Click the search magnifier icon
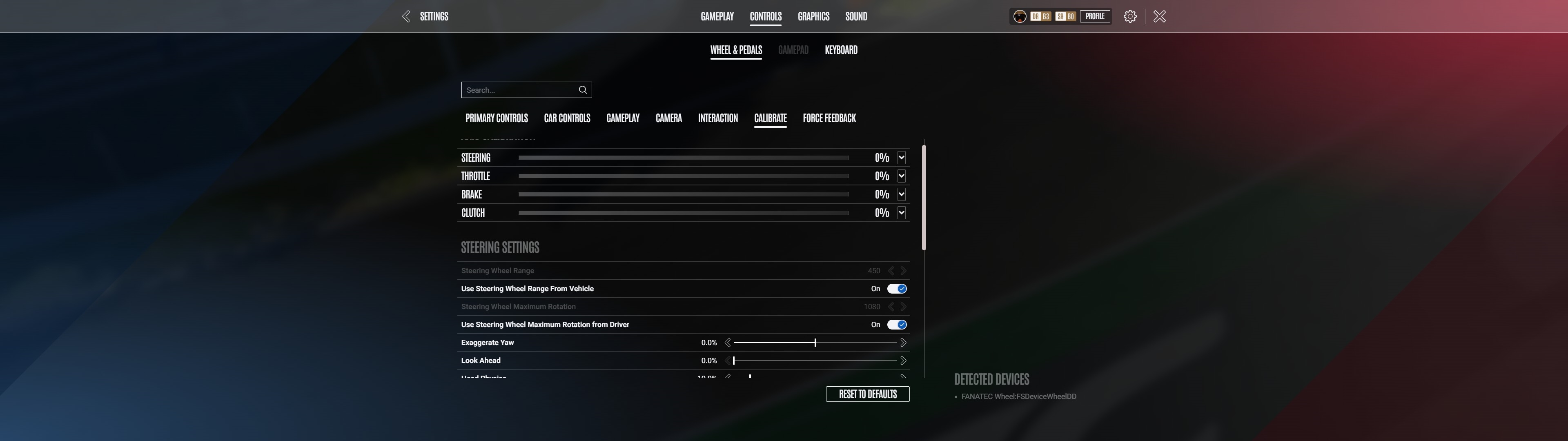1568x441 pixels. coord(583,90)
